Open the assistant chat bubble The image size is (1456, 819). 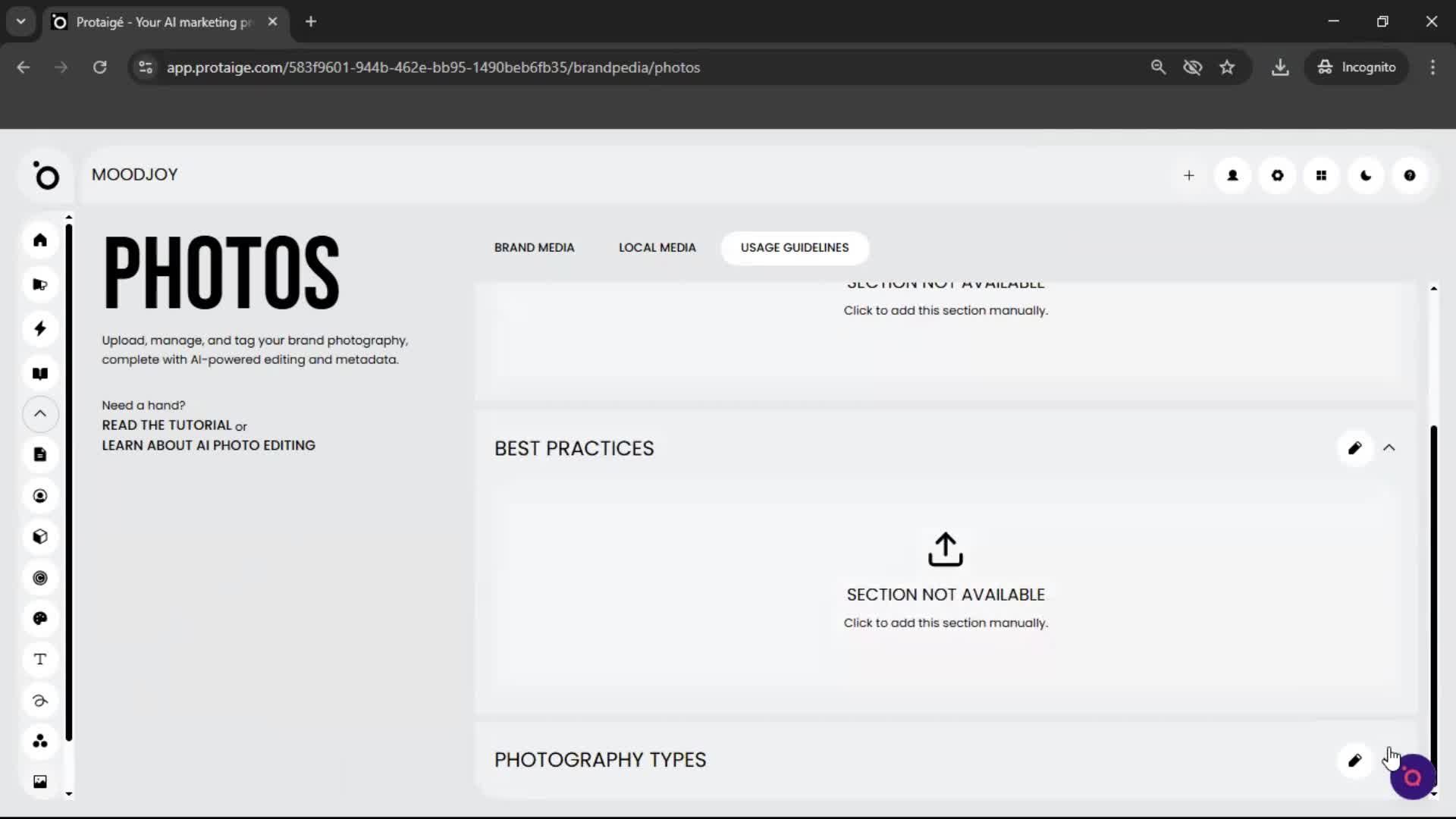1412,776
